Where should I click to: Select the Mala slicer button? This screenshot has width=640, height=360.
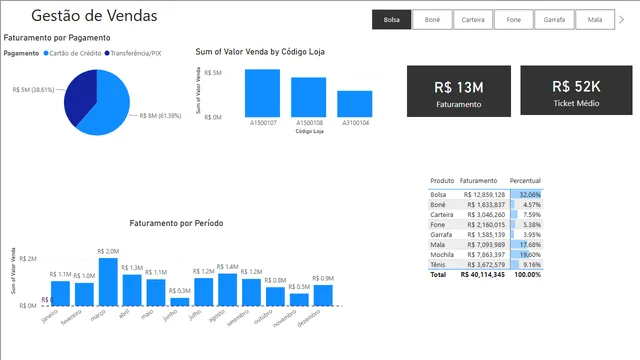click(595, 20)
